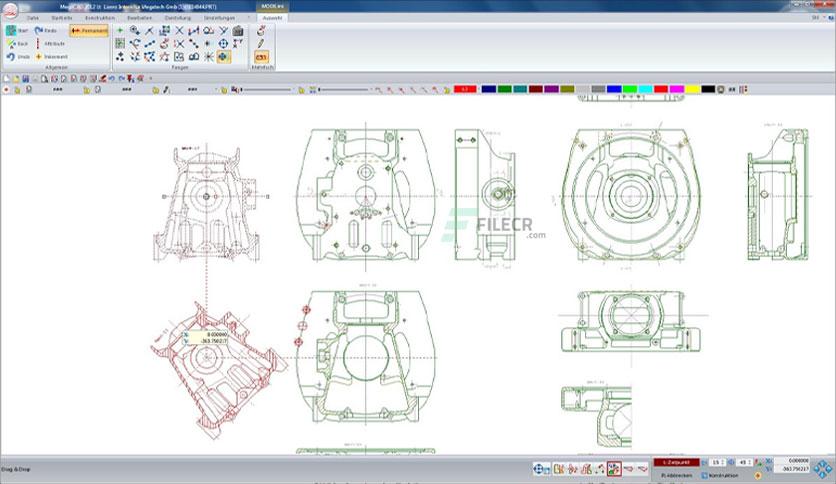Open the Datei menu tab
The height and width of the screenshot is (484, 836).
click(x=33, y=18)
